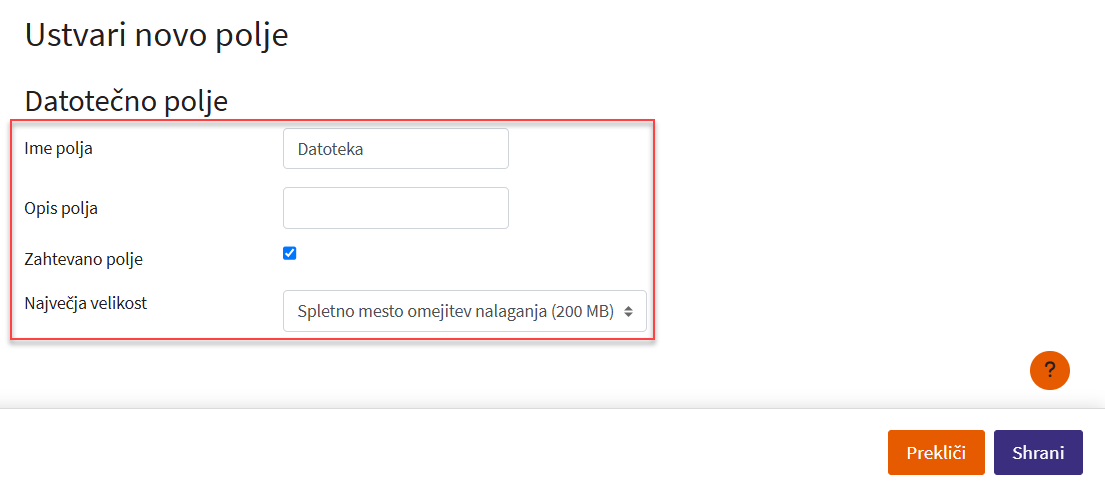Click the Opis polja label

pos(61,208)
